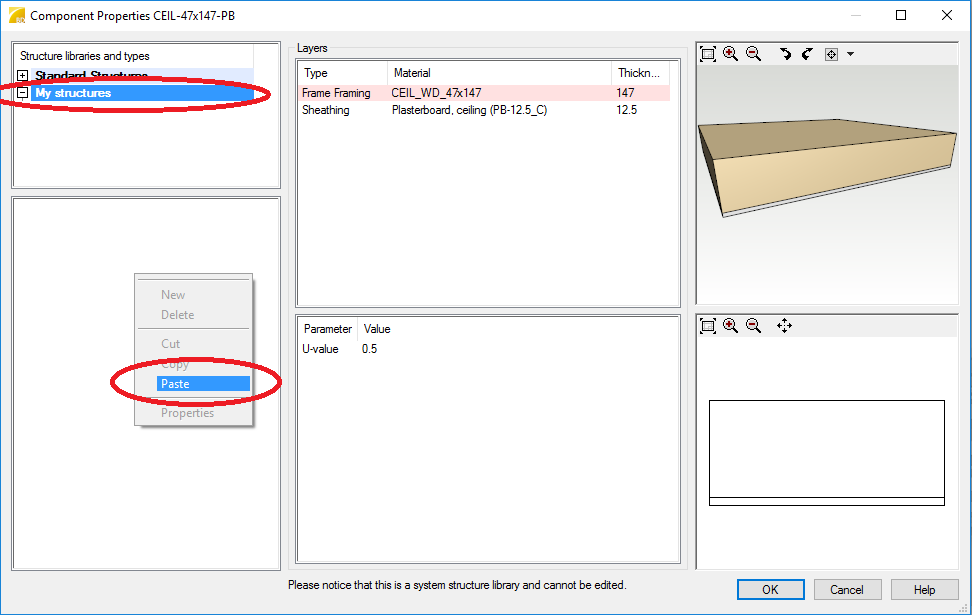This screenshot has width=972, height=615.
Task: Open the 3D view options dropdown arrow
Action: [x=850, y=55]
